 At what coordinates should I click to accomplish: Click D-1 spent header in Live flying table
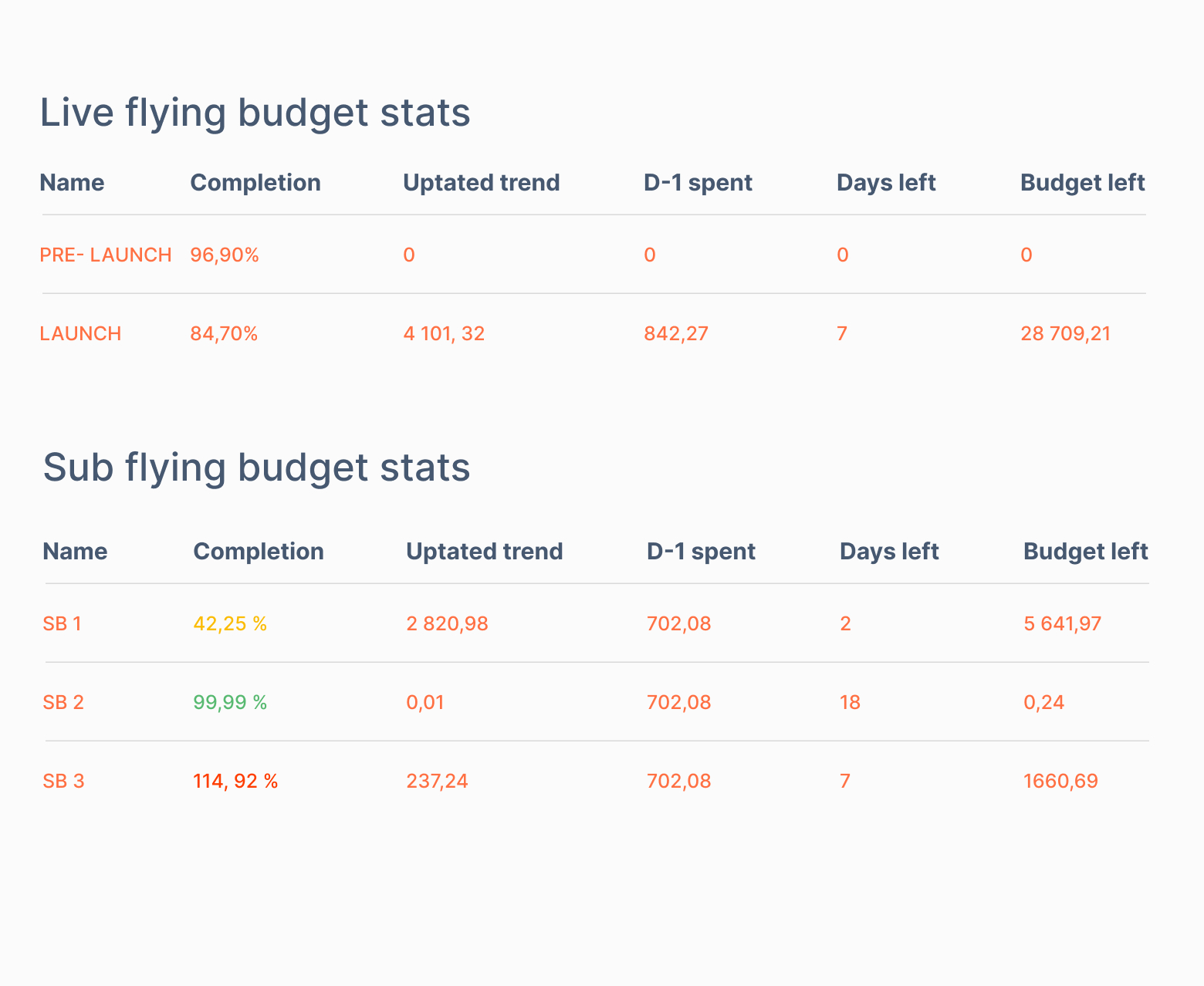698,183
